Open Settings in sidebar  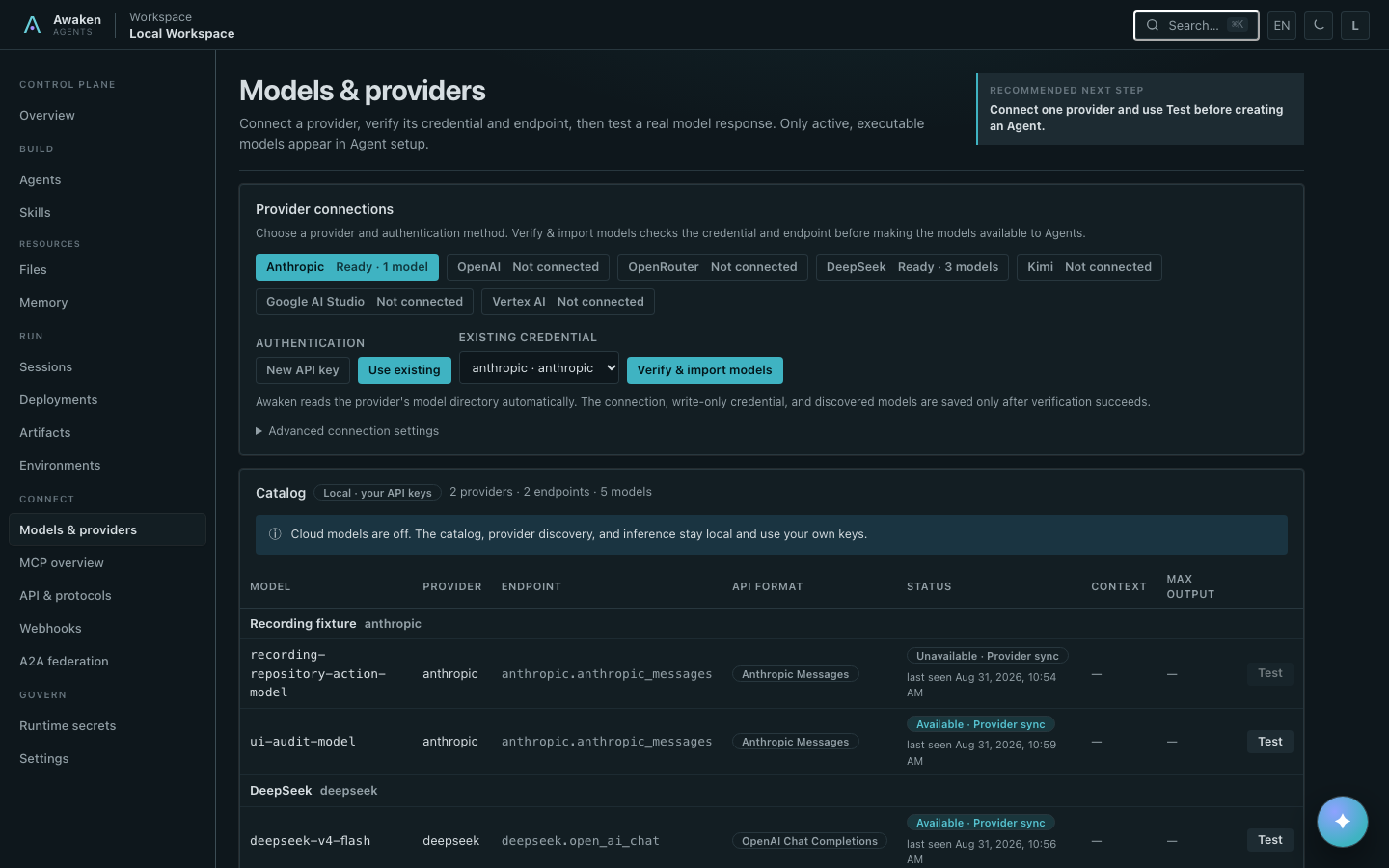tap(107, 759)
